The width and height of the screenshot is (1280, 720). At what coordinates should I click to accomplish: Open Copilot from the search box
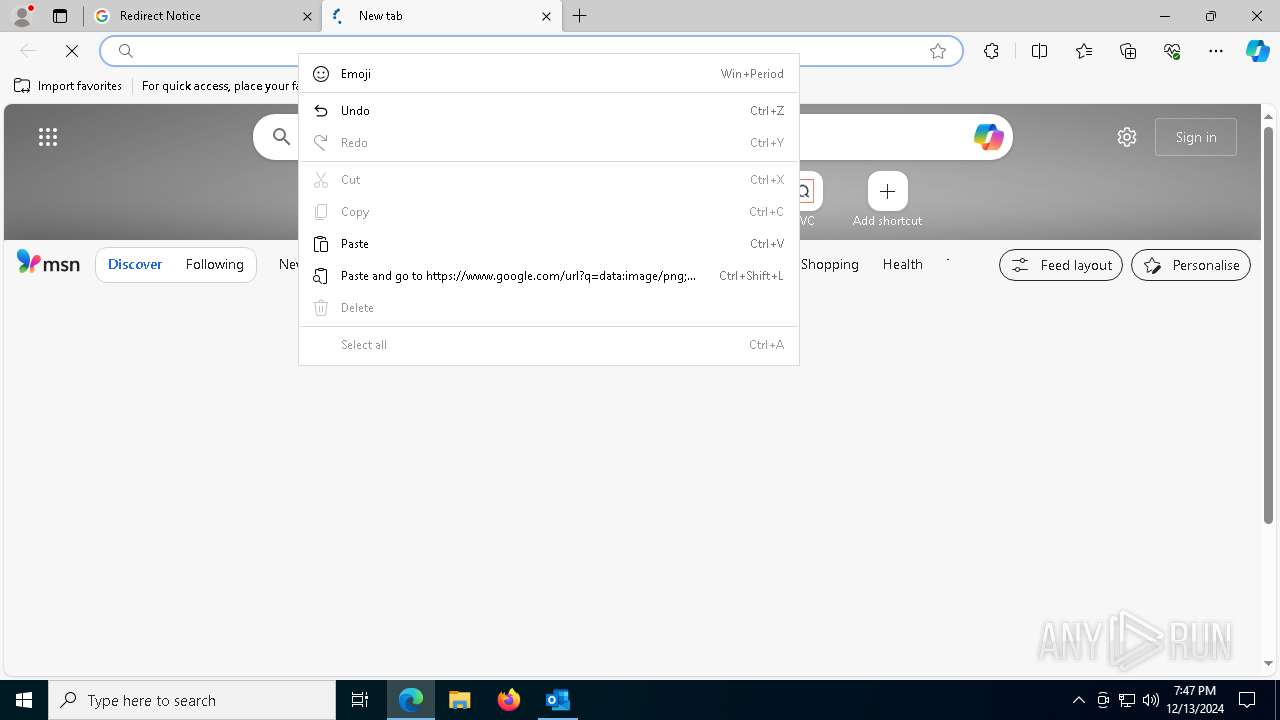(x=988, y=137)
